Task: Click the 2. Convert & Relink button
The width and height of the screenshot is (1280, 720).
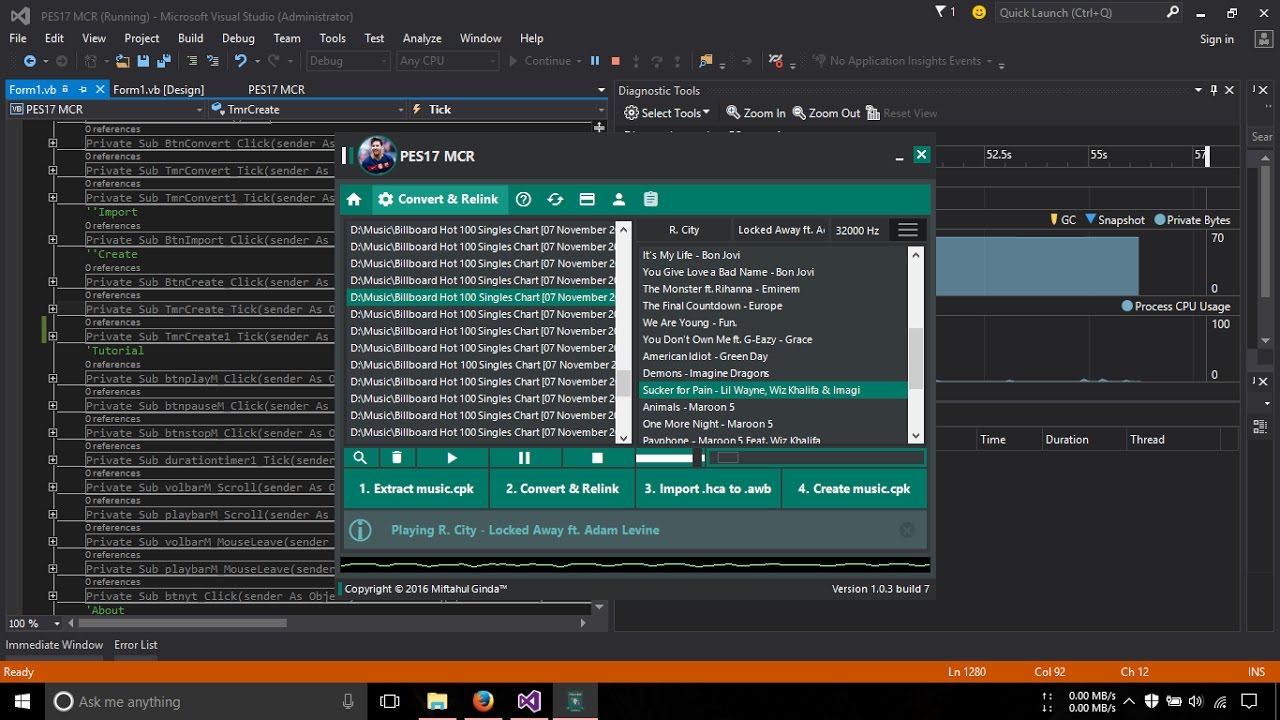Action: tap(562, 489)
